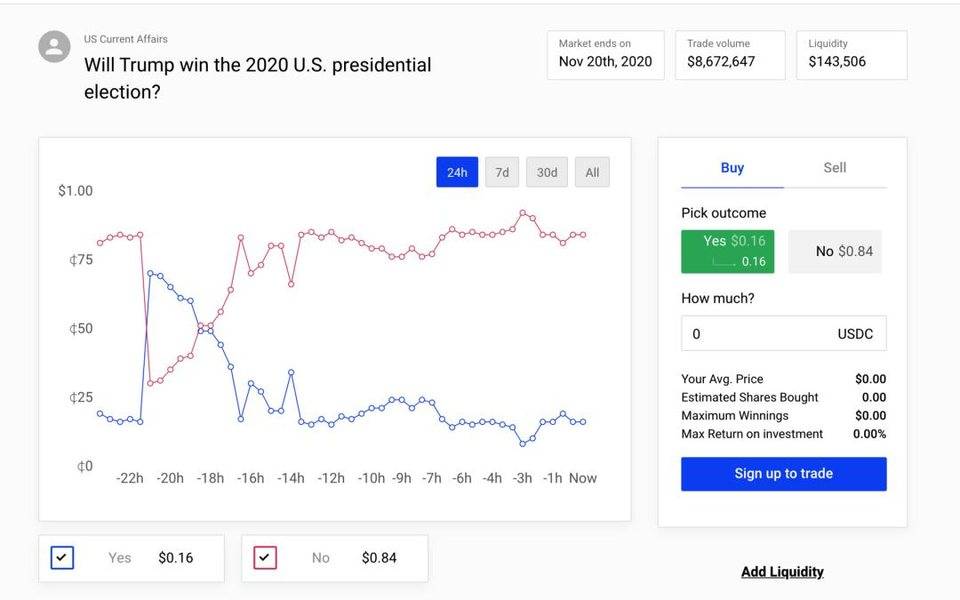Switch chart range to 7d
This screenshot has height=600, width=960.
[x=502, y=172]
